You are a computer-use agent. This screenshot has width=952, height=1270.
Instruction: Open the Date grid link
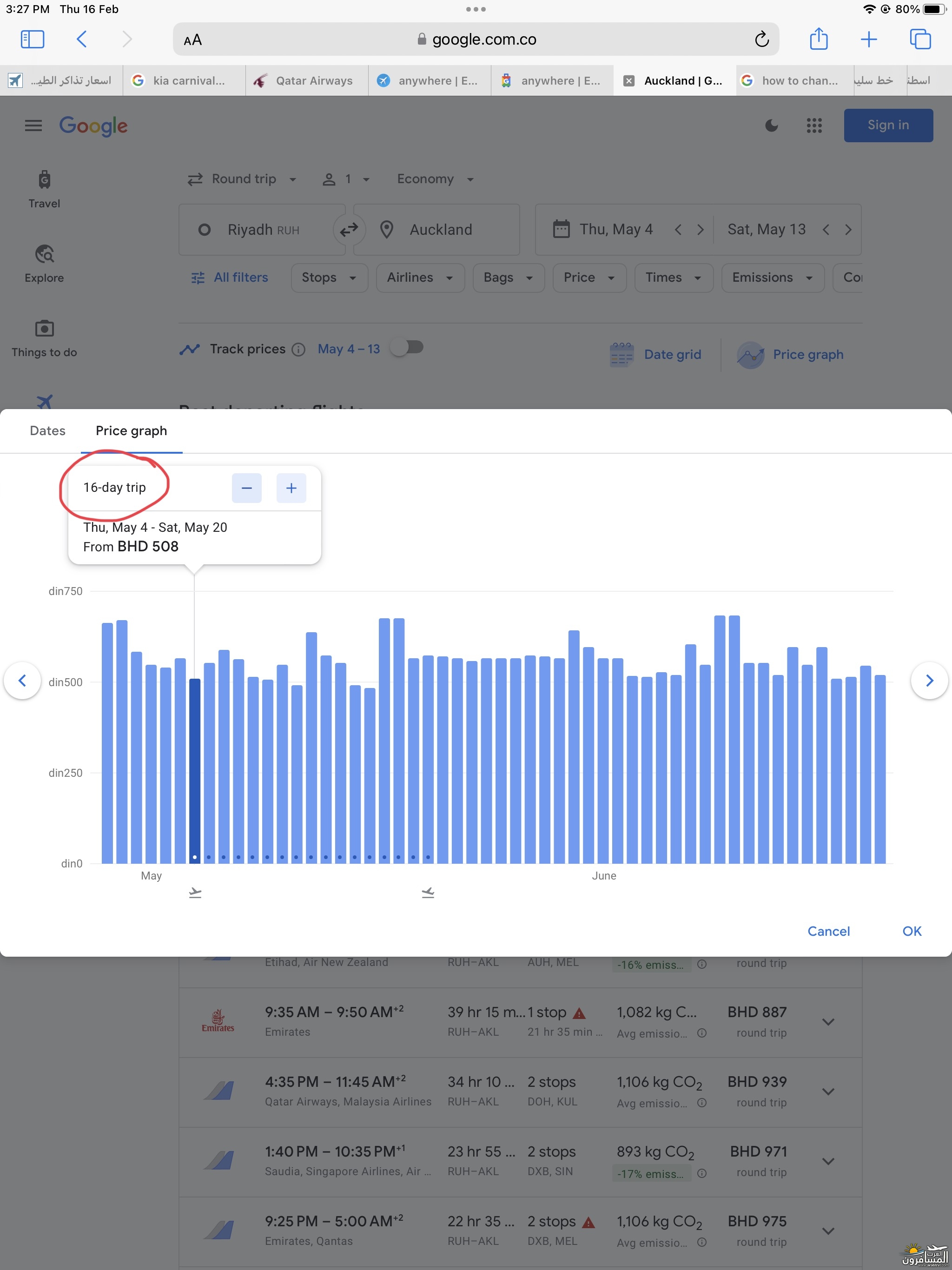(x=655, y=355)
